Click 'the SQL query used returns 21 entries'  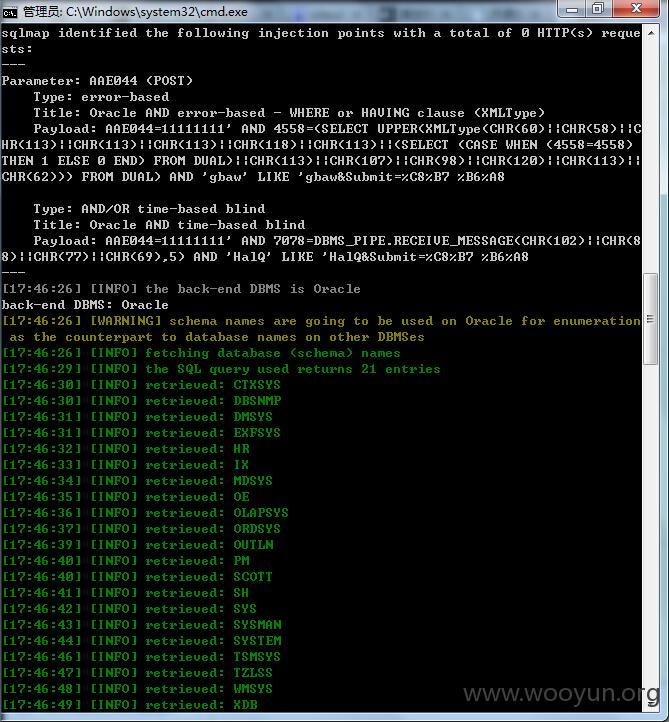221,369
